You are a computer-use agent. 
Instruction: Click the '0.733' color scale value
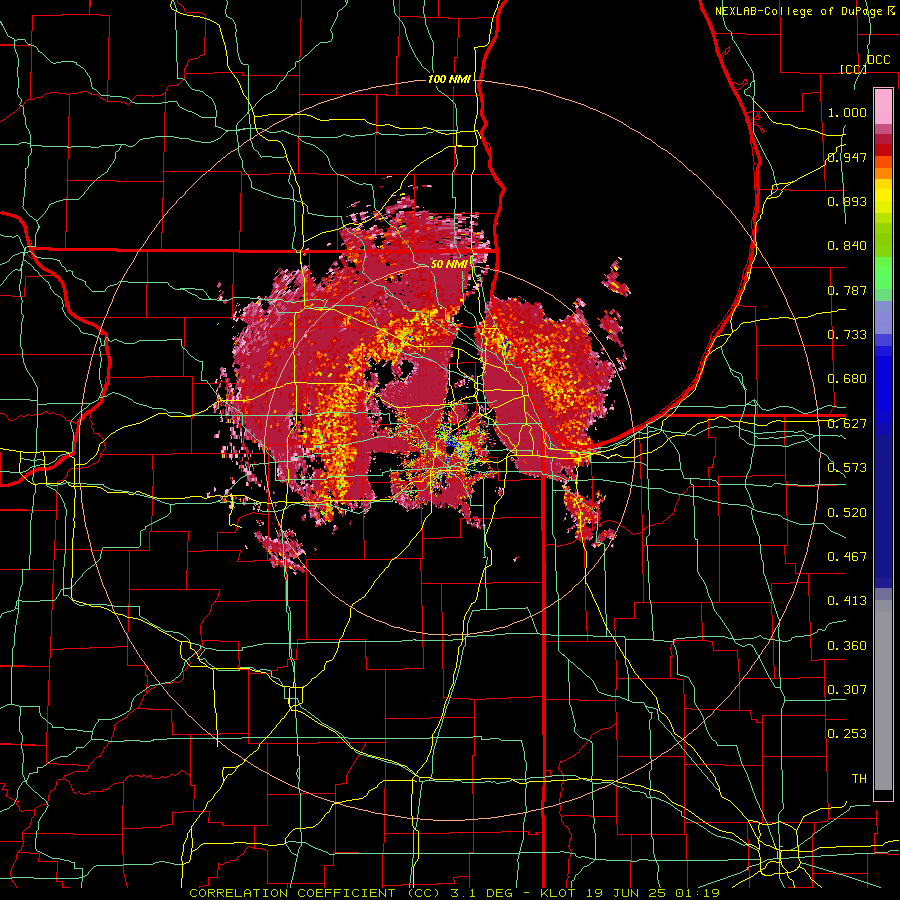pyautogui.click(x=847, y=335)
